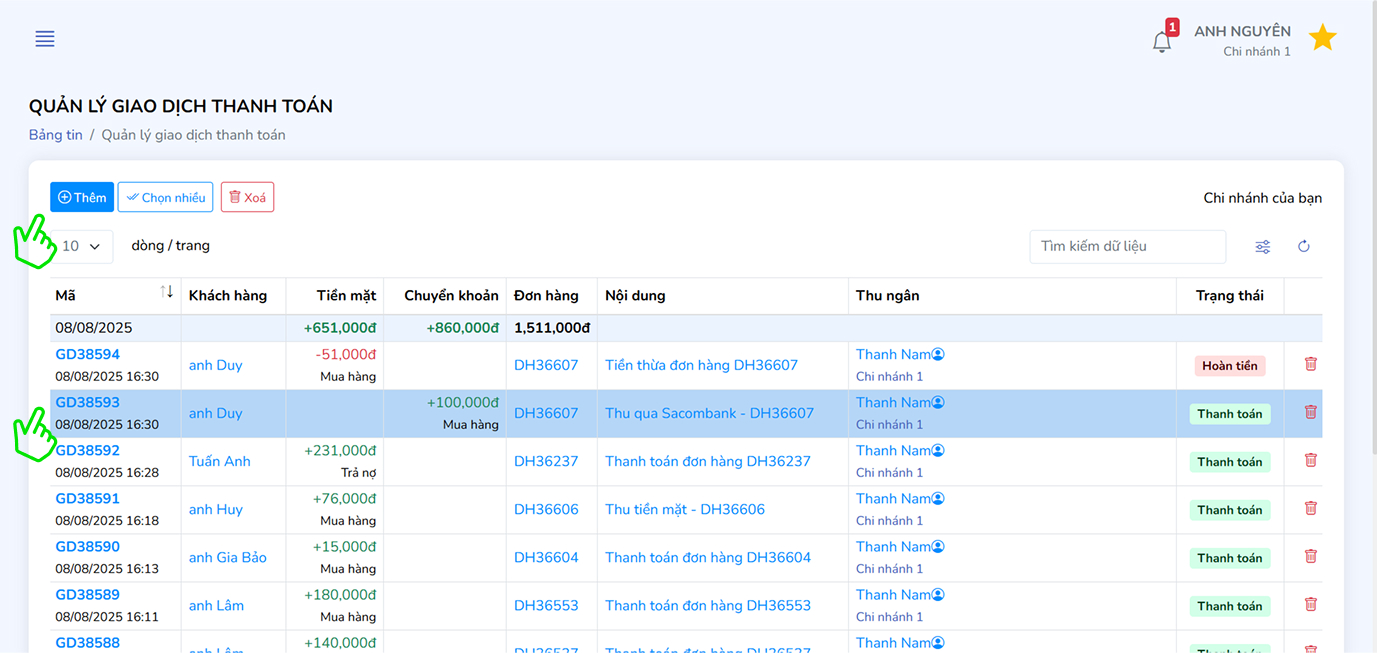Click trash icon for transaction GD38590
The height and width of the screenshot is (653, 1377).
tap(1310, 557)
